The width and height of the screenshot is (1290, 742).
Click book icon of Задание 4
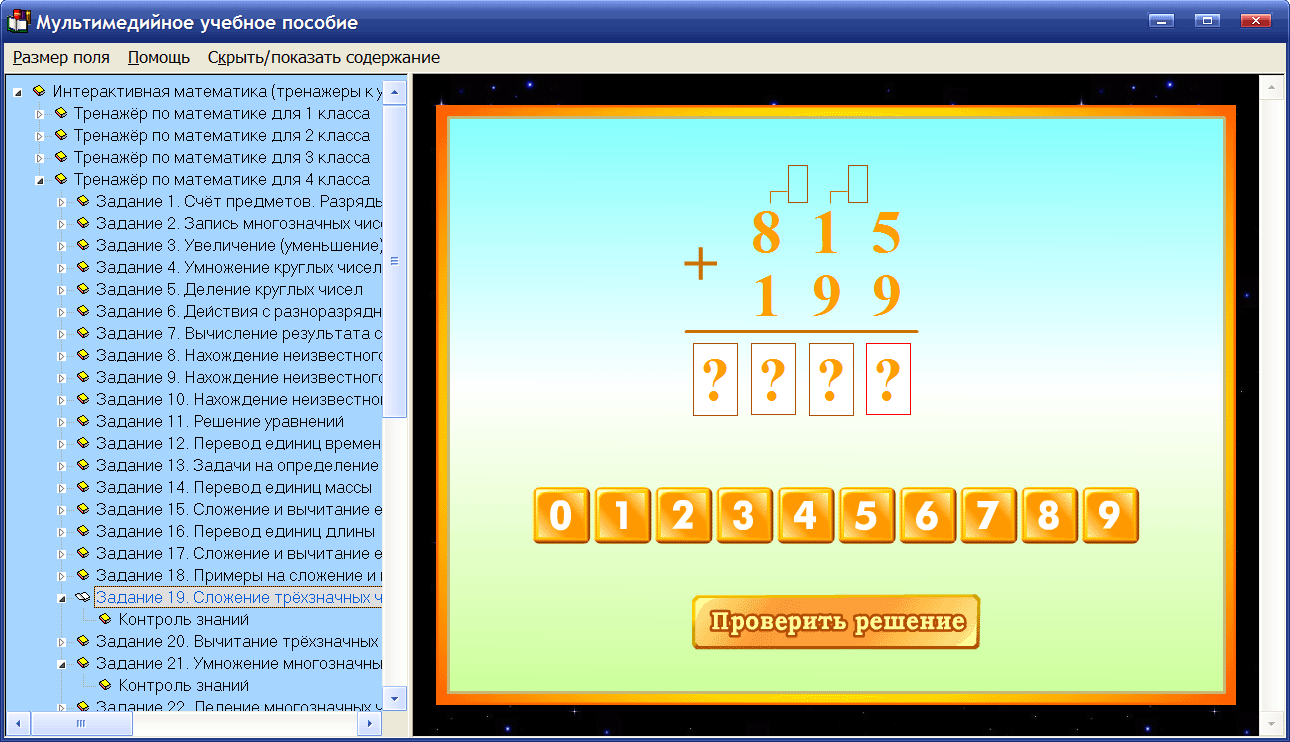click(x=83, y=268)
